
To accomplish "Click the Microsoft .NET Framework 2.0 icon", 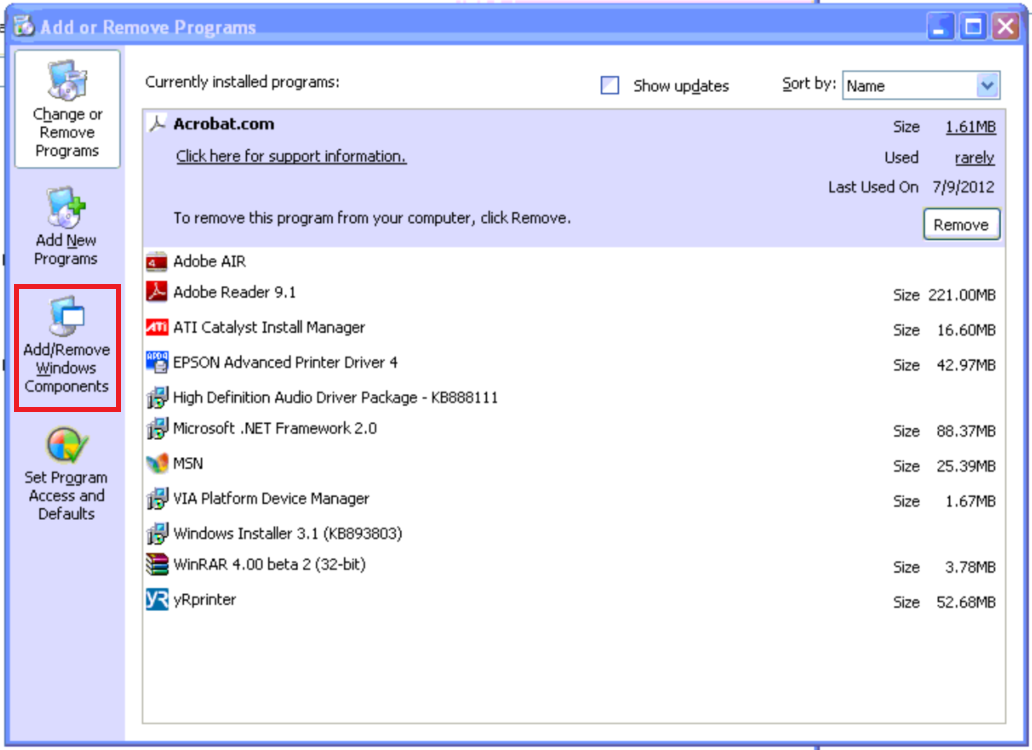I will pos(157,428).
